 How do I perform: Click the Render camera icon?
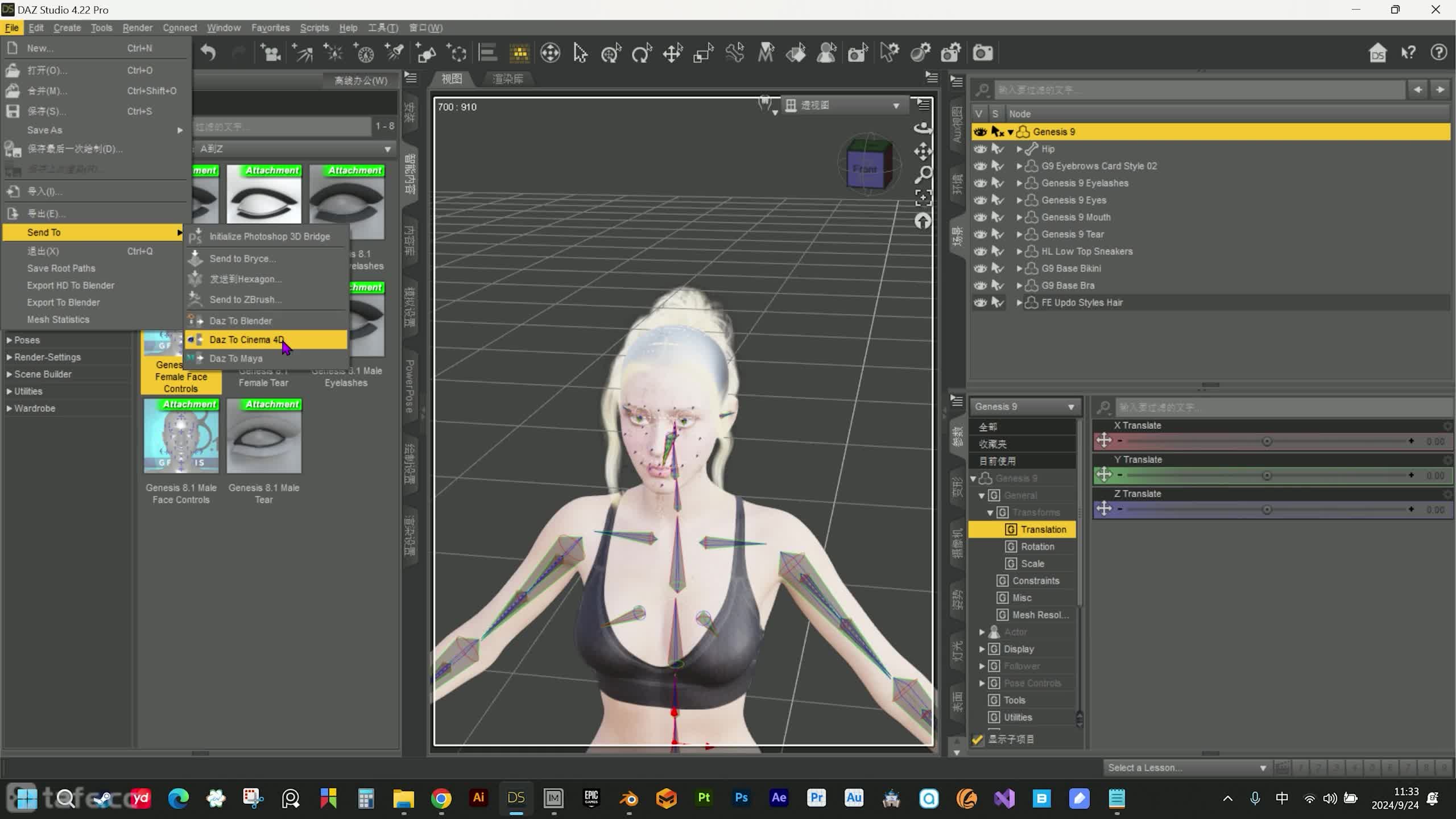pyautogui.click(x=982, y=53)
